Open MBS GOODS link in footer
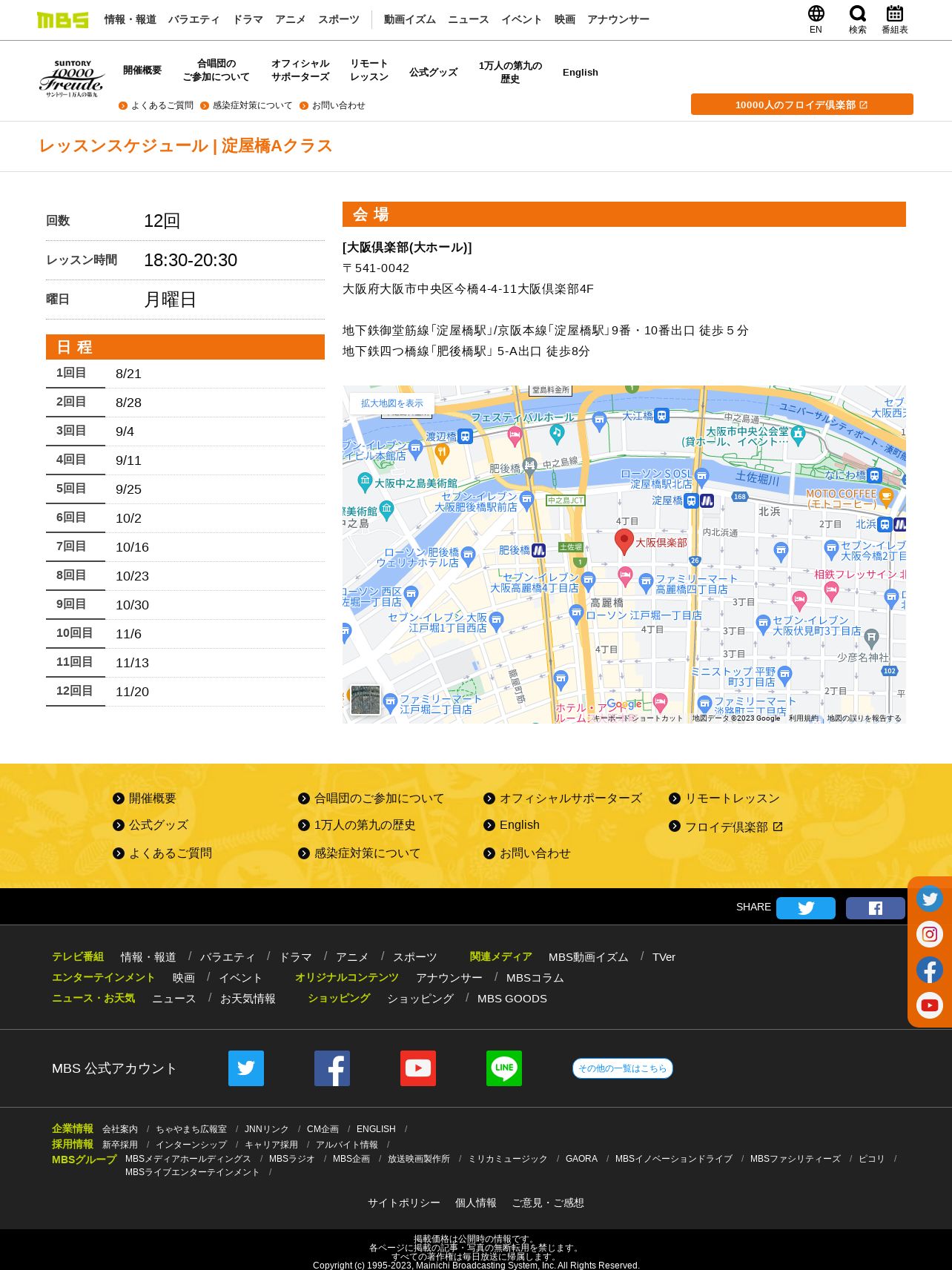The width and height of the screenshot is (952, 1270). (512, 999)
